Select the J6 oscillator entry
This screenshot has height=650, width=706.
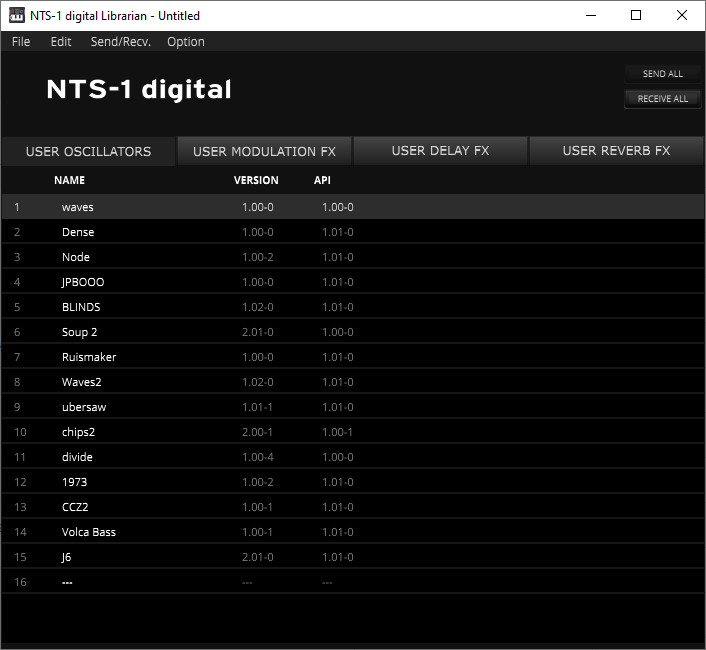[353, 557]
